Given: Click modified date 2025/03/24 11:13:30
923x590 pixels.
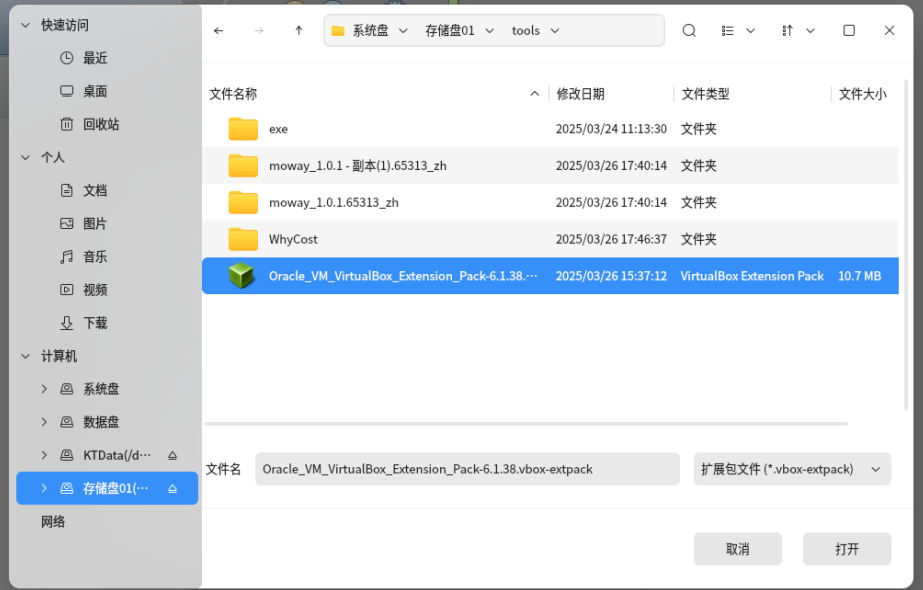Looking at the screenshot, I should (x=611, y=129).
